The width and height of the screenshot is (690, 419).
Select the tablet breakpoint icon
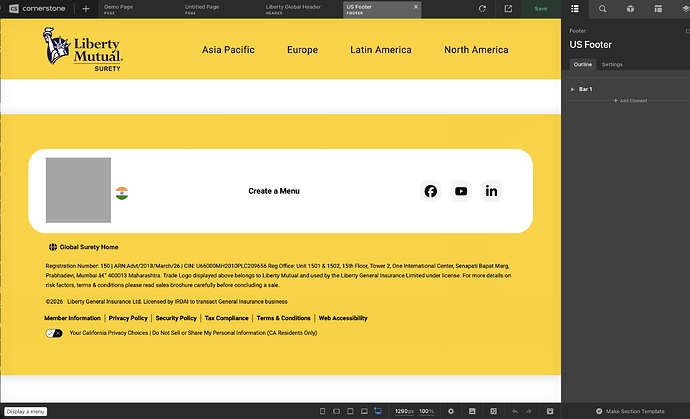[350, 411]
